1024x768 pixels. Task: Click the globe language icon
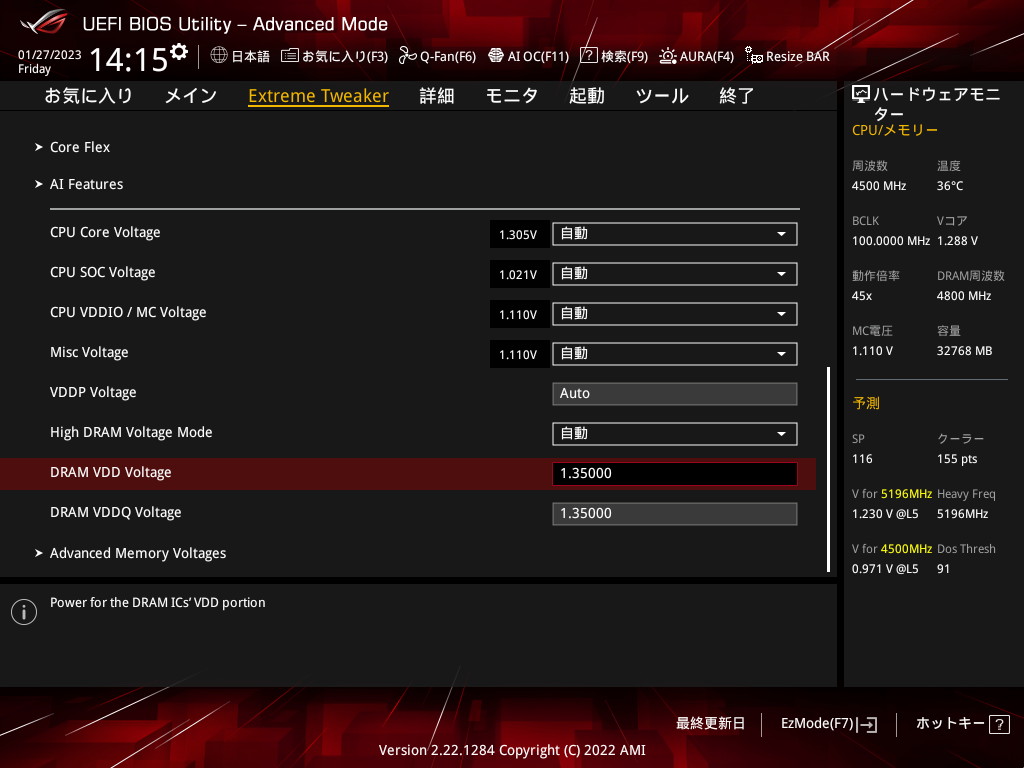click(219, 56)
